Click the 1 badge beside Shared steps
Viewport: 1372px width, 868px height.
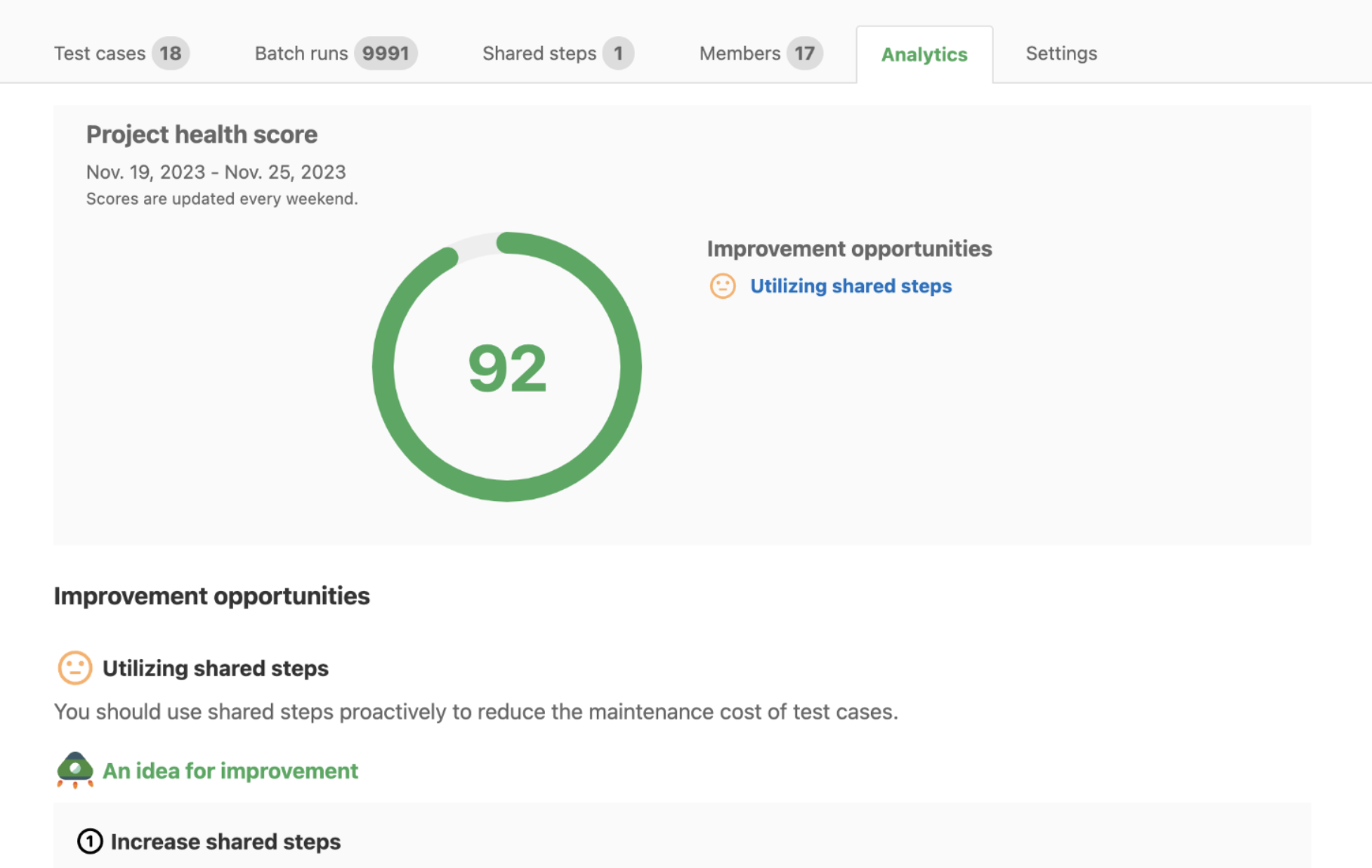pos(618,54)
